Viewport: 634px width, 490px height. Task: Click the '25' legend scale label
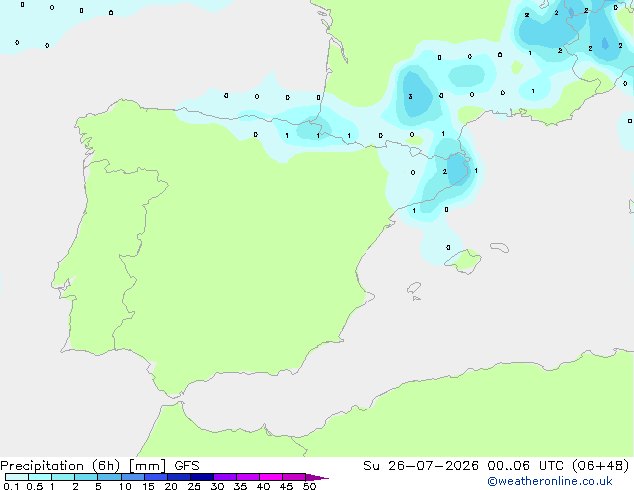pyautogui.click(x=194, y=486)
